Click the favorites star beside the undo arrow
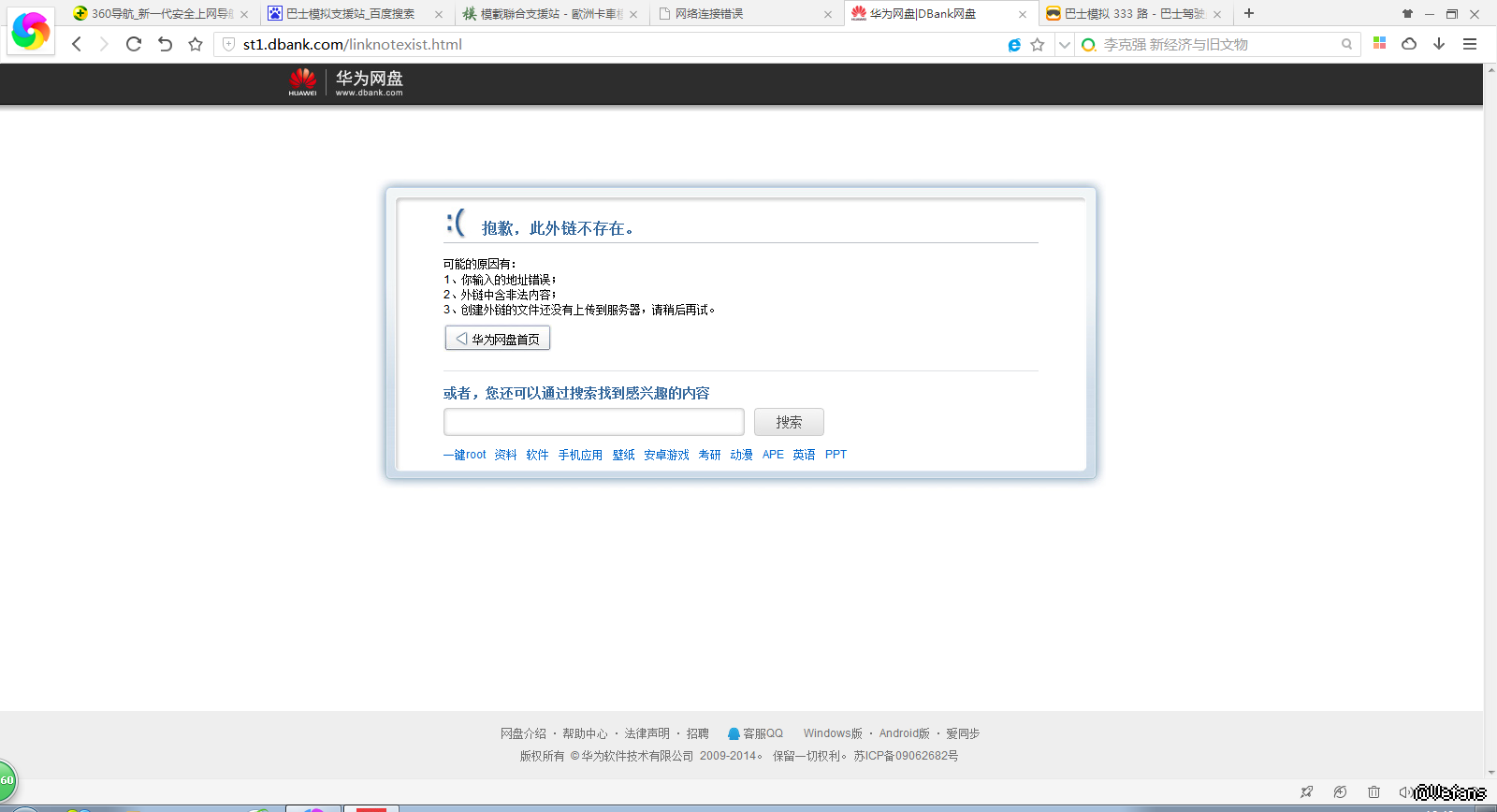 [x=196, y=44]
